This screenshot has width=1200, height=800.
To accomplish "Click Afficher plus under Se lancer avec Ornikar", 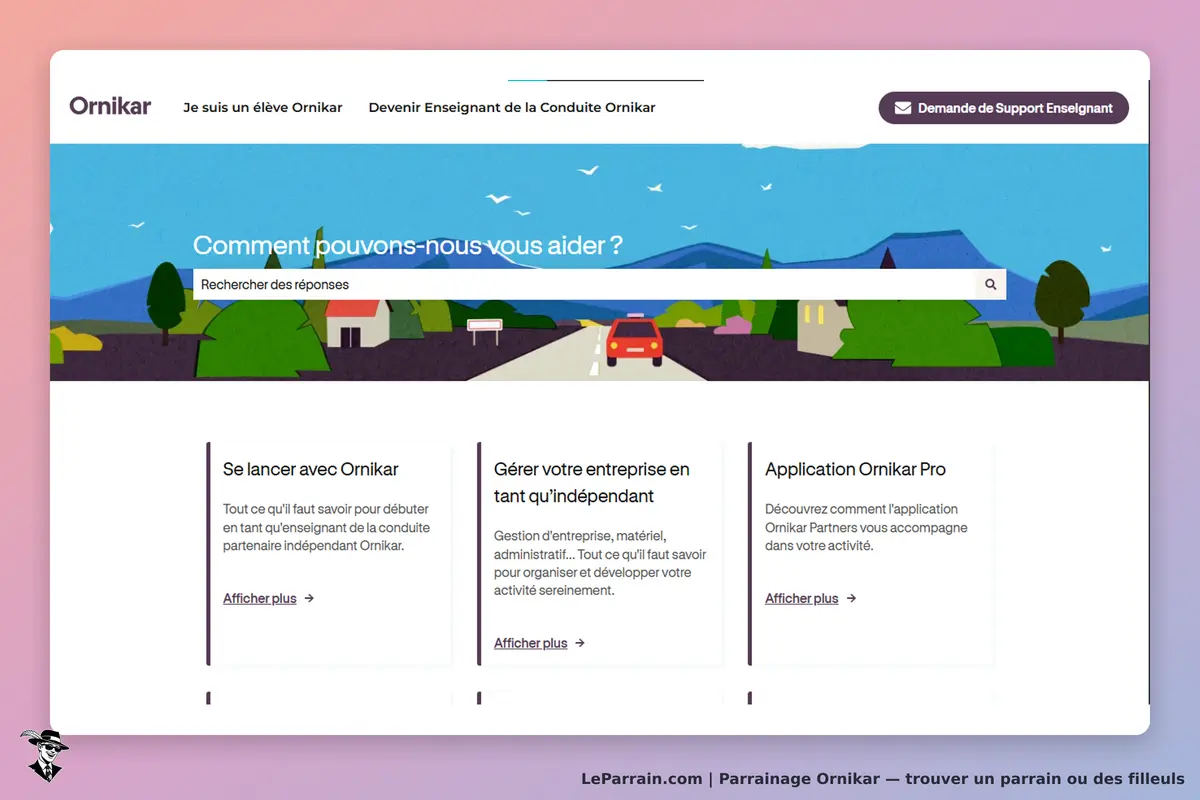I will [x=260, y=598].
